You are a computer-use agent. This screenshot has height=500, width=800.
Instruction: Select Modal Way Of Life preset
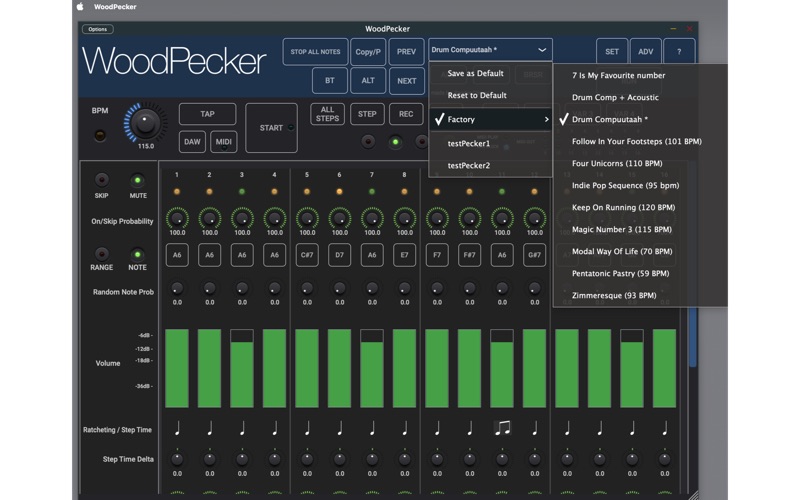pos(640,251)
